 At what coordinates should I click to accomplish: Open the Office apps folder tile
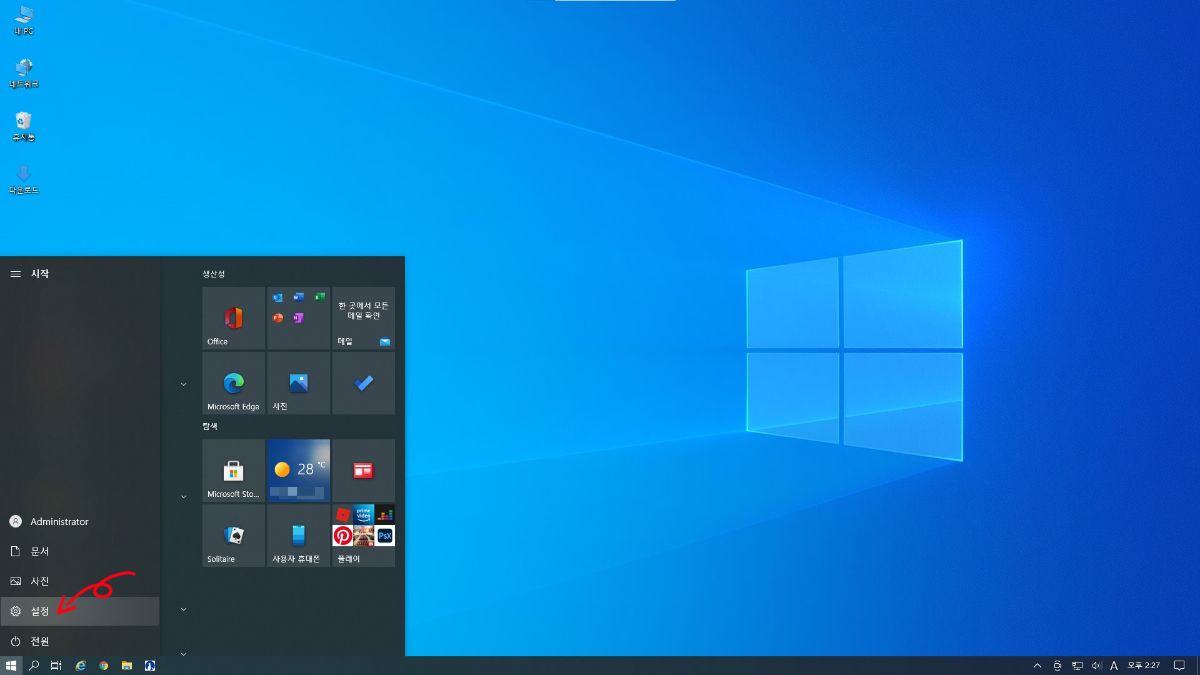pyautogui.click(x=298, y=318)
